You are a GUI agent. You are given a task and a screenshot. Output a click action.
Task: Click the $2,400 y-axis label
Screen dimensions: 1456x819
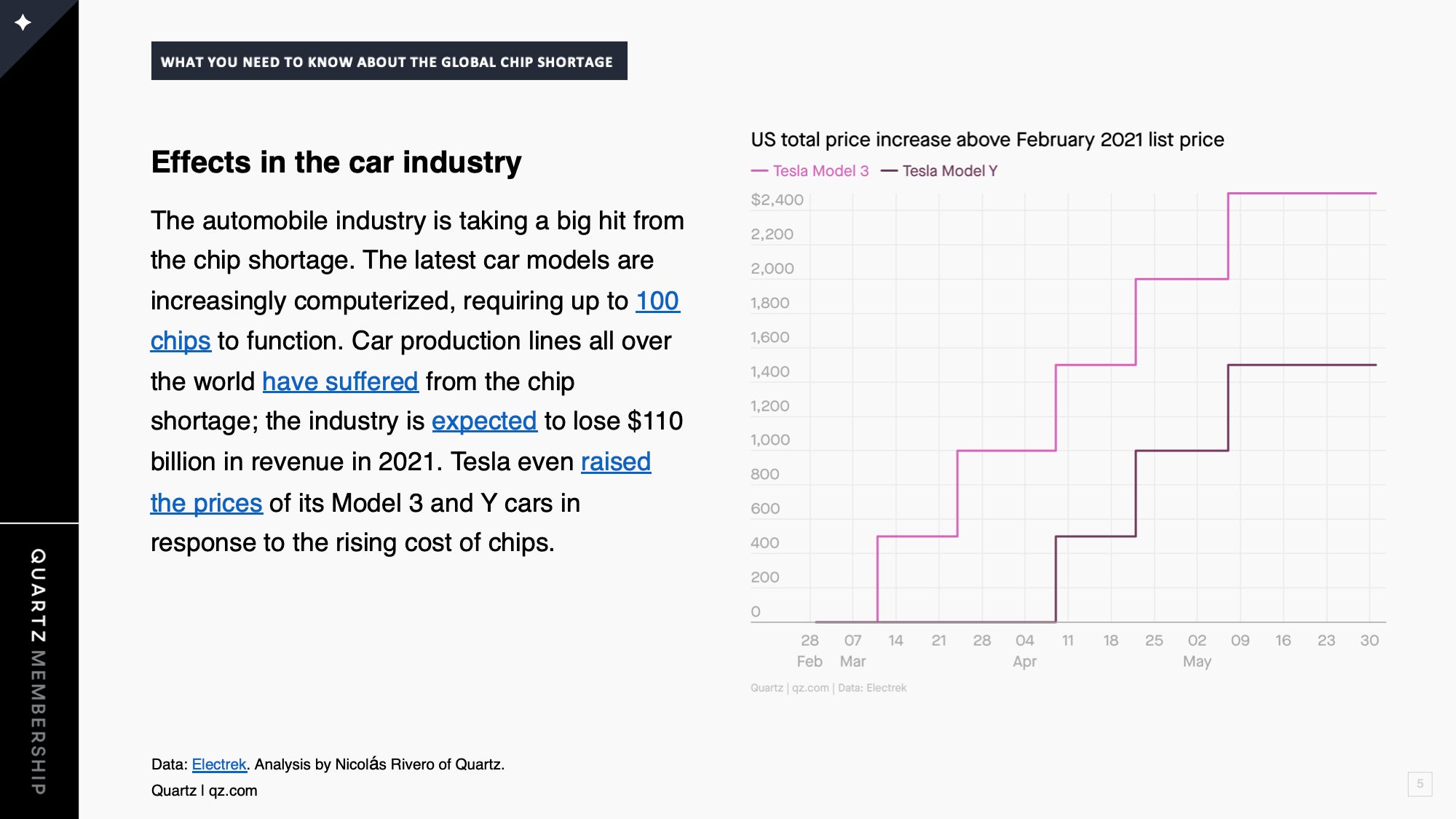pyautogui.click(x=777, y=199)
